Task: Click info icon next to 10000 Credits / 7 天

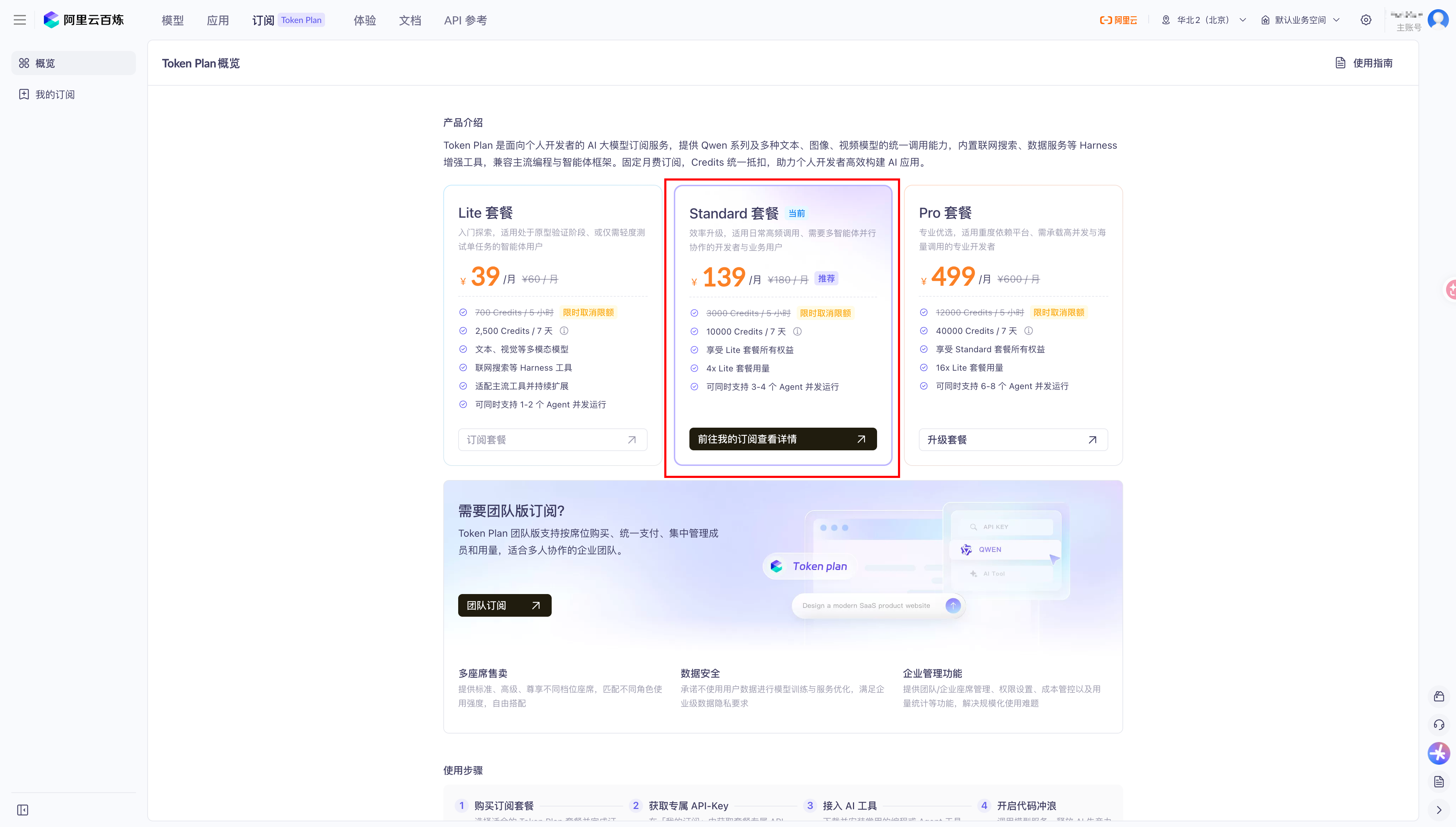Action: coord(798,331)
